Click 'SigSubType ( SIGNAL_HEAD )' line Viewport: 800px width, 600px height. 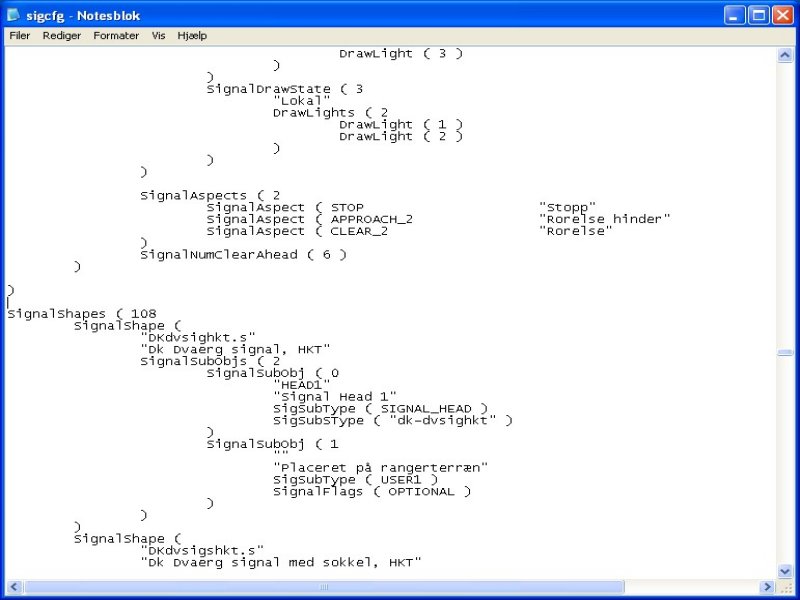pyautogui.click(x=381, y=409)
